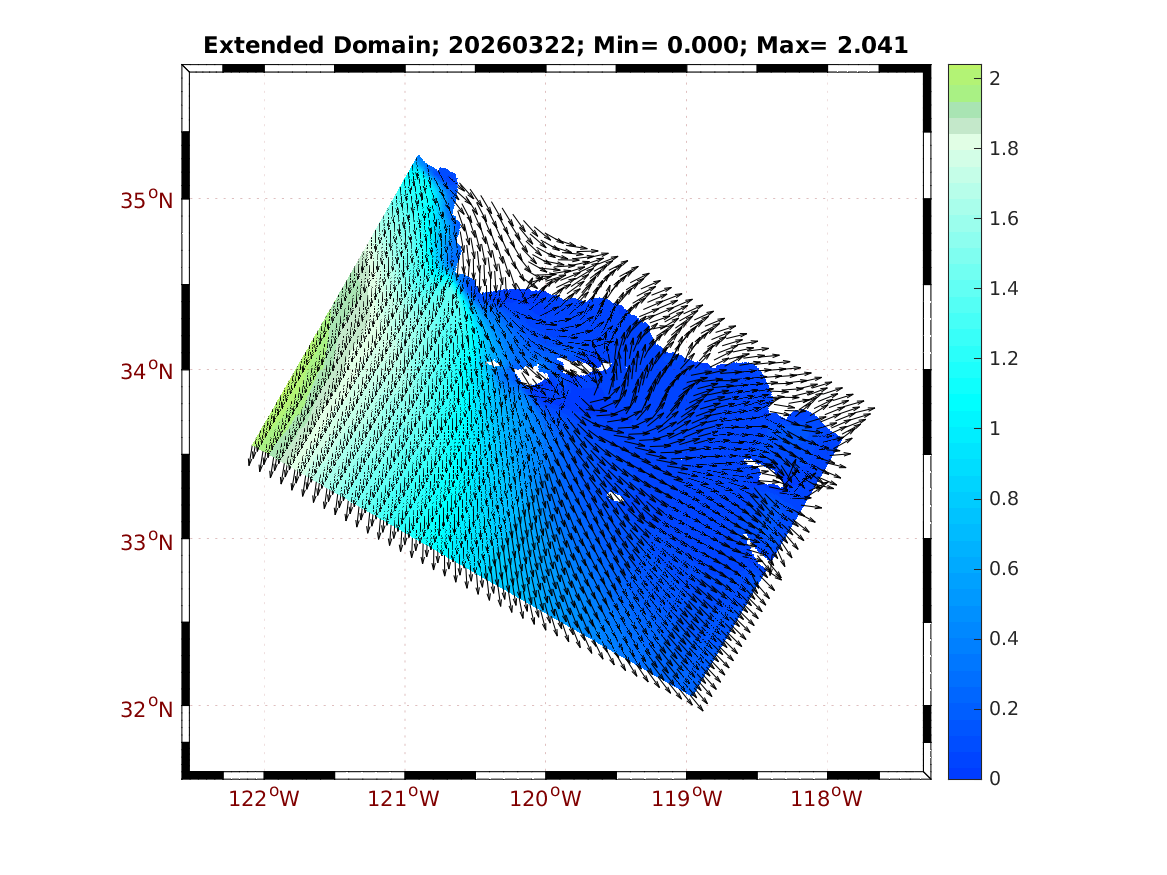This screenshot has width=1167, height=875.
Task: Click the 33°N latitude axis label
Action: [147, 542]
